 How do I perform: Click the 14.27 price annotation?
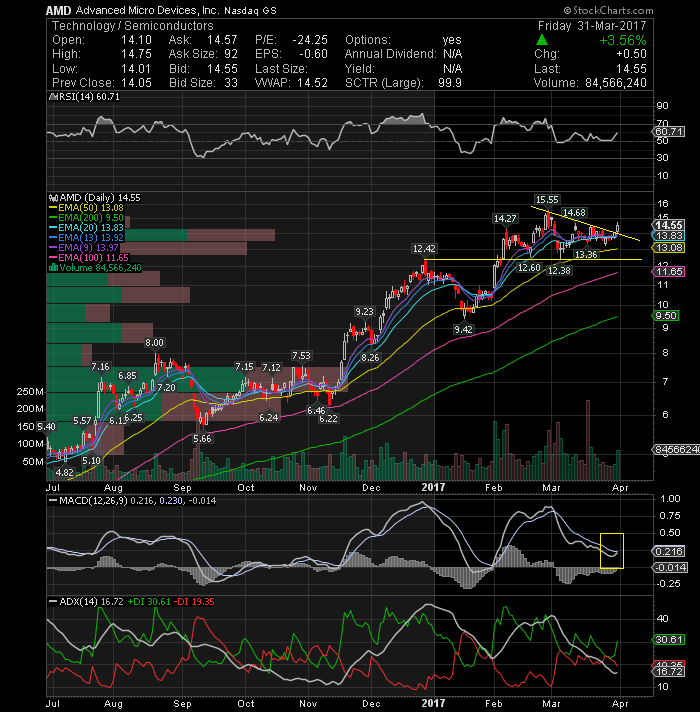click(505, 219)
